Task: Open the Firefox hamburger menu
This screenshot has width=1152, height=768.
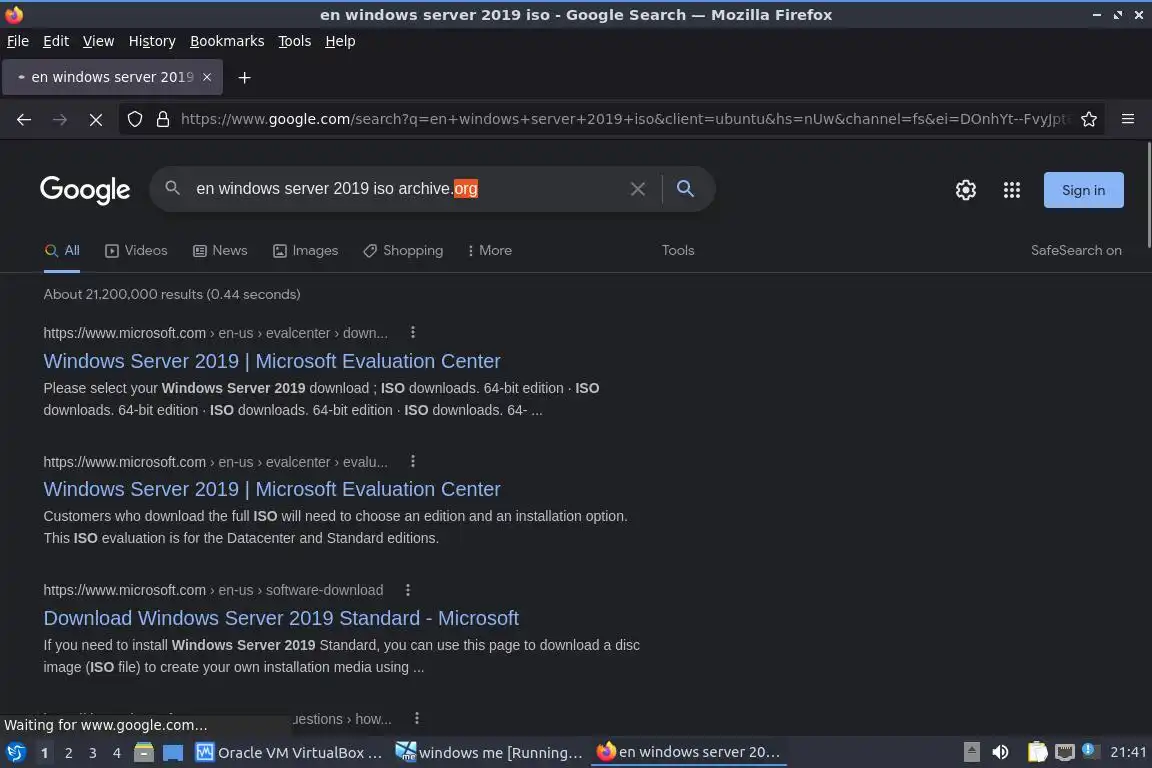Action: click(x=1128, y=119)
